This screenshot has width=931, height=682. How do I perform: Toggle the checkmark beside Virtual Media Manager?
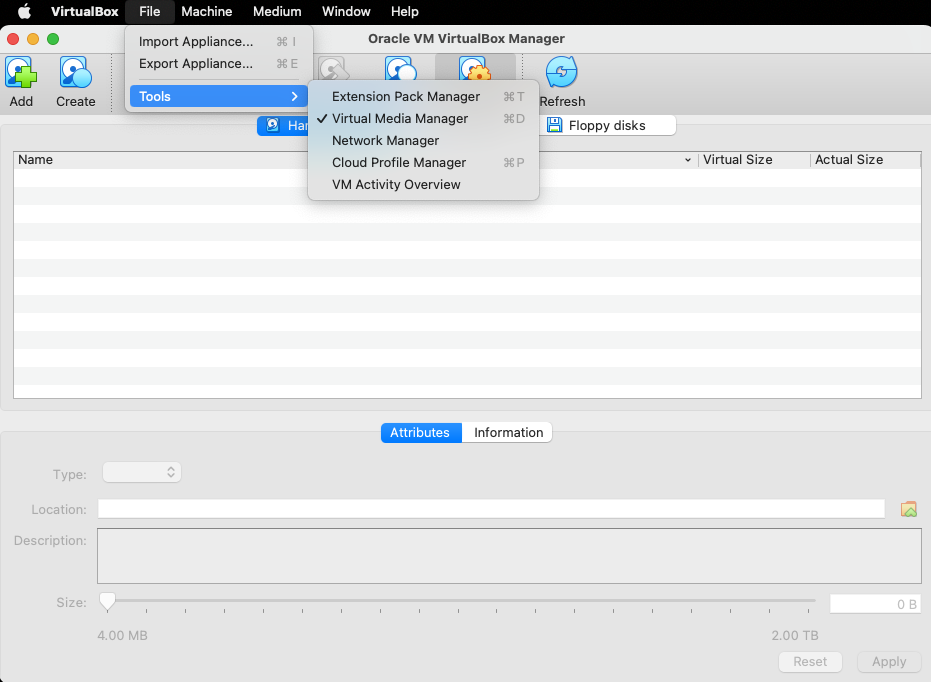[322, 118]
